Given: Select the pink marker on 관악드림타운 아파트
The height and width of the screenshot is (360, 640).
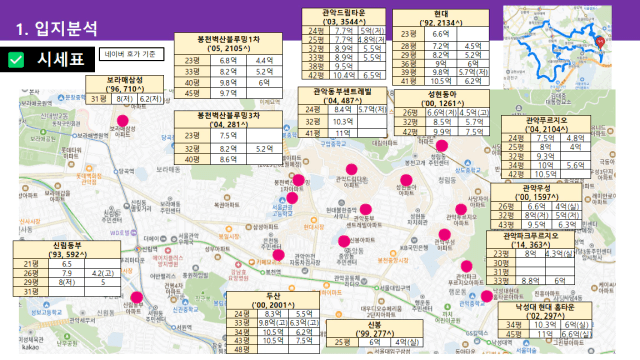Looking at the screenshot, I should (x=351, y=169).
